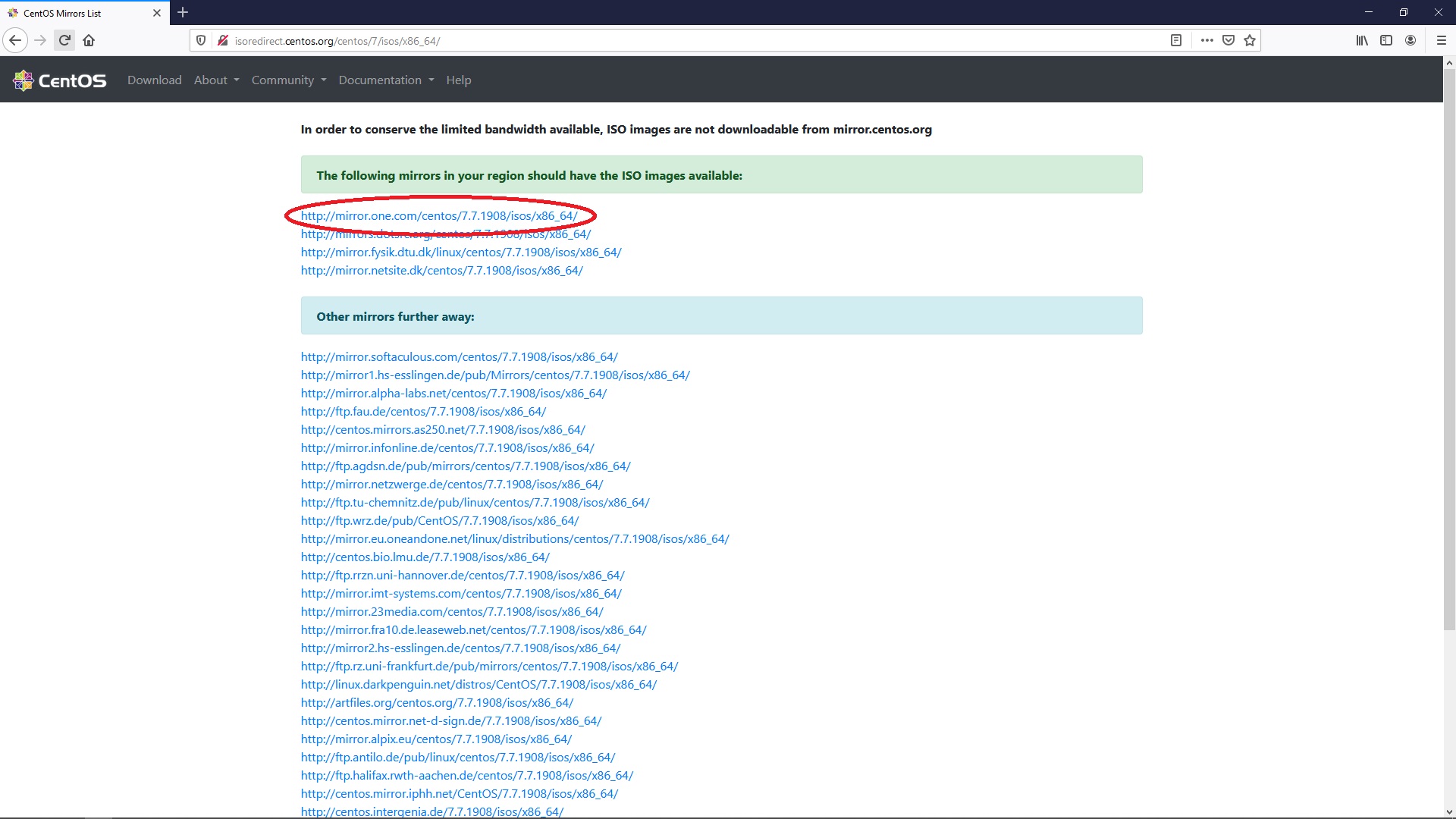
Task: Open the mirror.alpha-labs.net link
Action: click(x=453, y=394)
